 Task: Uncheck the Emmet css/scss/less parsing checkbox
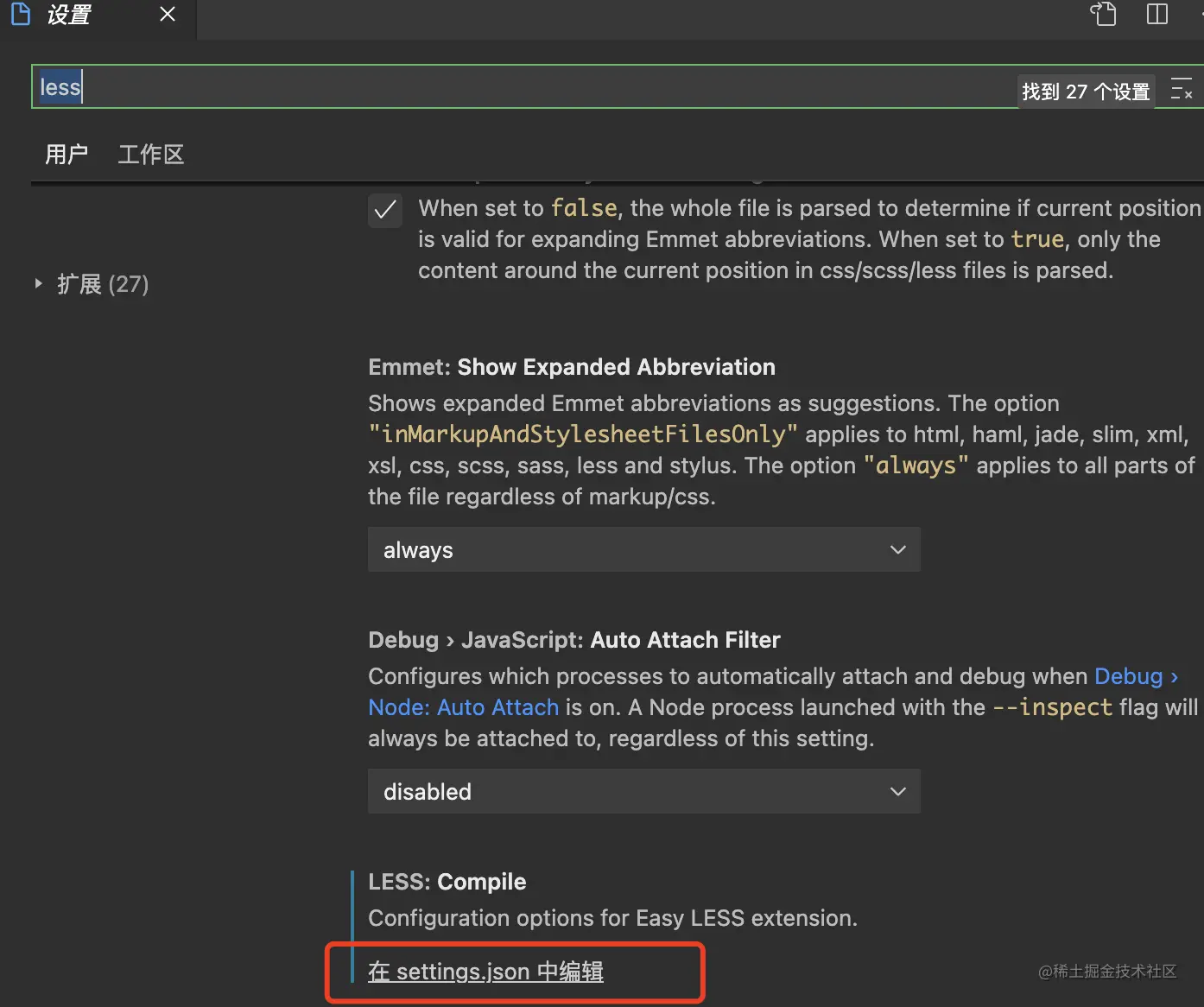(x=385, y=210)
